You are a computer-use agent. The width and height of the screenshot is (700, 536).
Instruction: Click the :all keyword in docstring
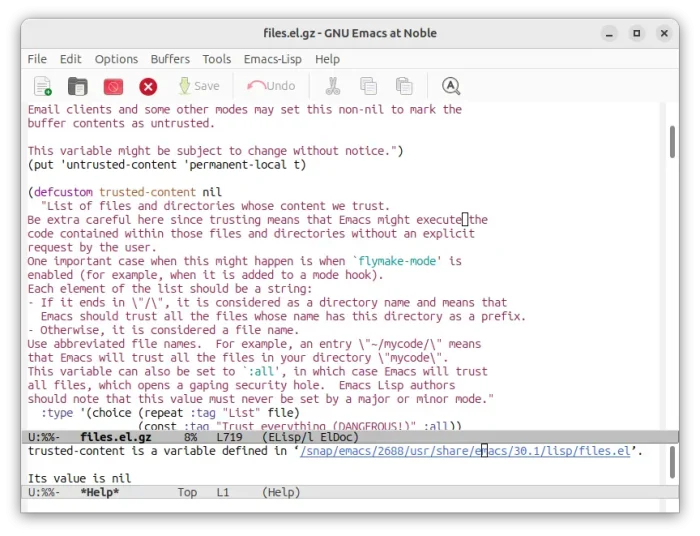coord(261,371)
